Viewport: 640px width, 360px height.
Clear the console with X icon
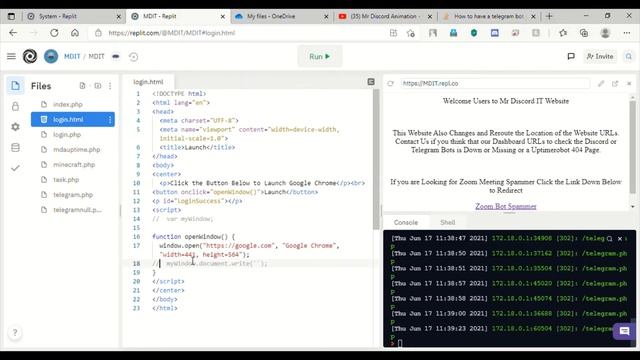pos(620,239)
